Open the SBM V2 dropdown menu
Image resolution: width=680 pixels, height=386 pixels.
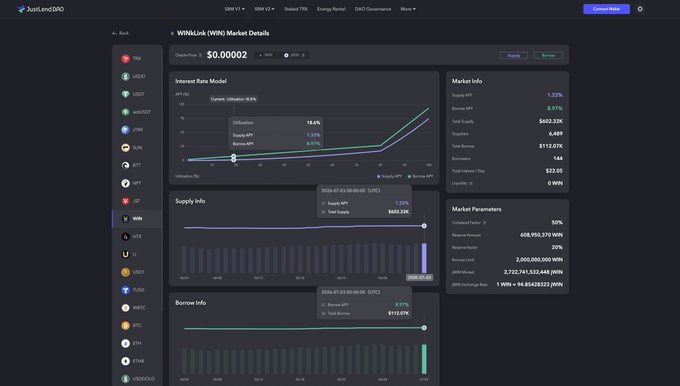[264, 9]
